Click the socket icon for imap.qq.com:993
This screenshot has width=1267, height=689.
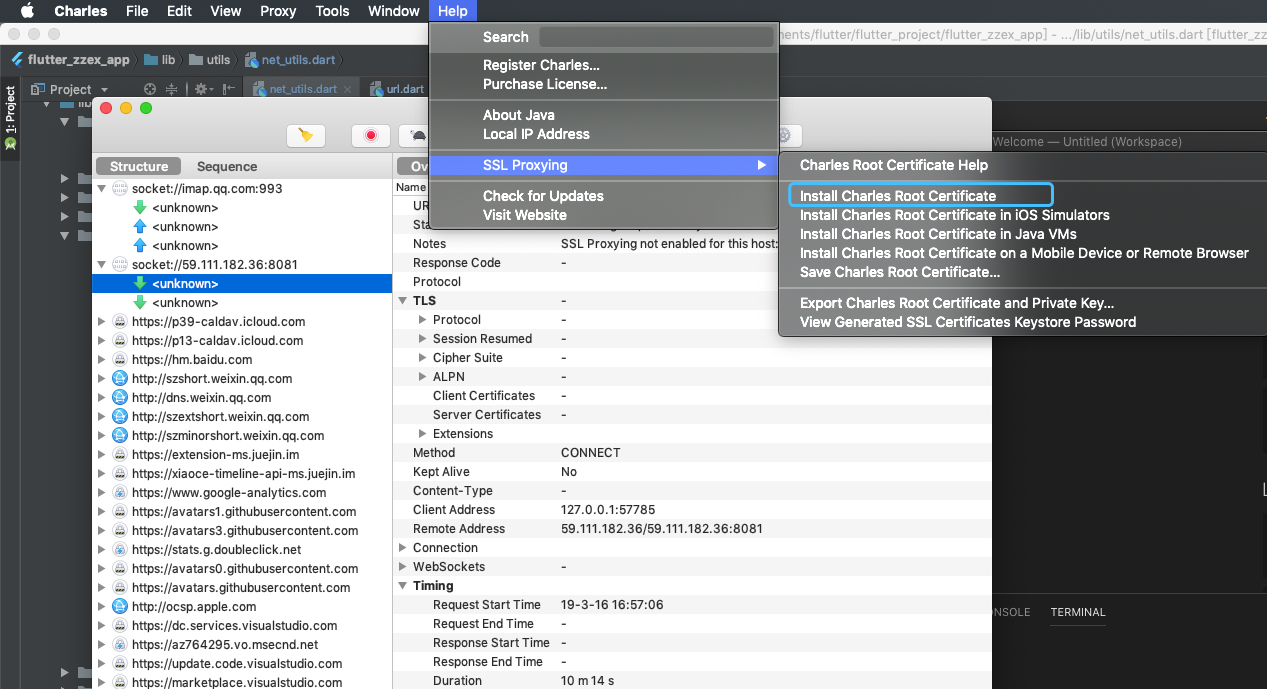point(120,189)
